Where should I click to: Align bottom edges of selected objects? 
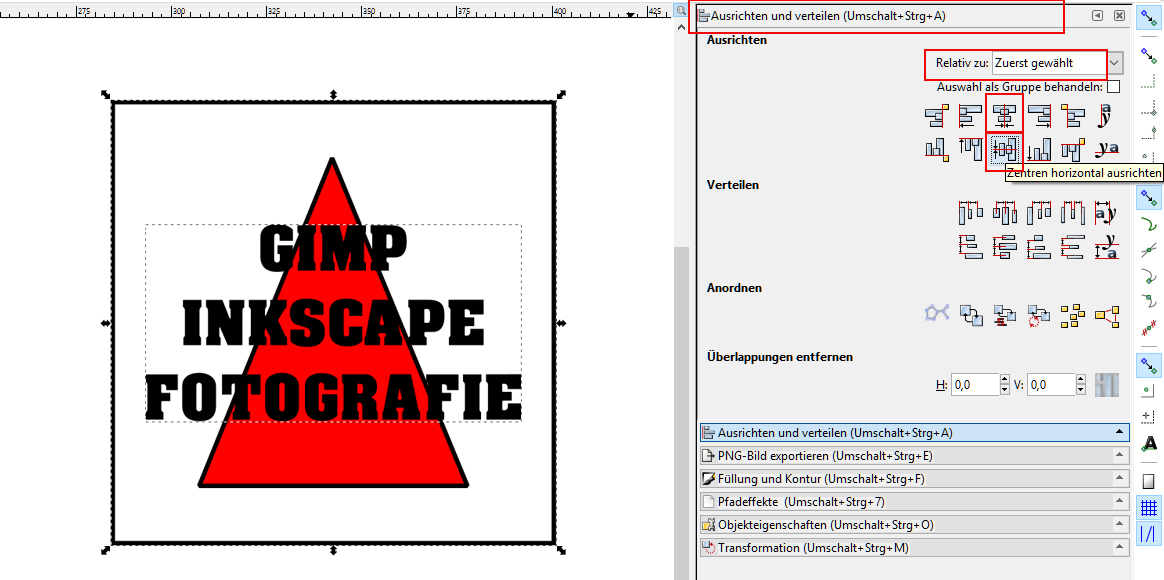click(x=1039, y=150)
